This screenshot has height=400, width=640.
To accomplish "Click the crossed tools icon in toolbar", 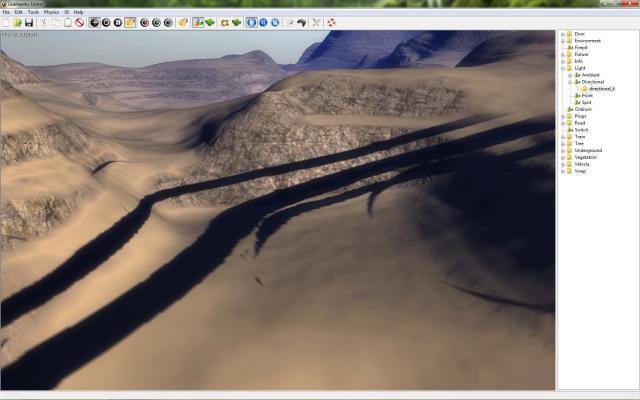I will coord(316,22).
